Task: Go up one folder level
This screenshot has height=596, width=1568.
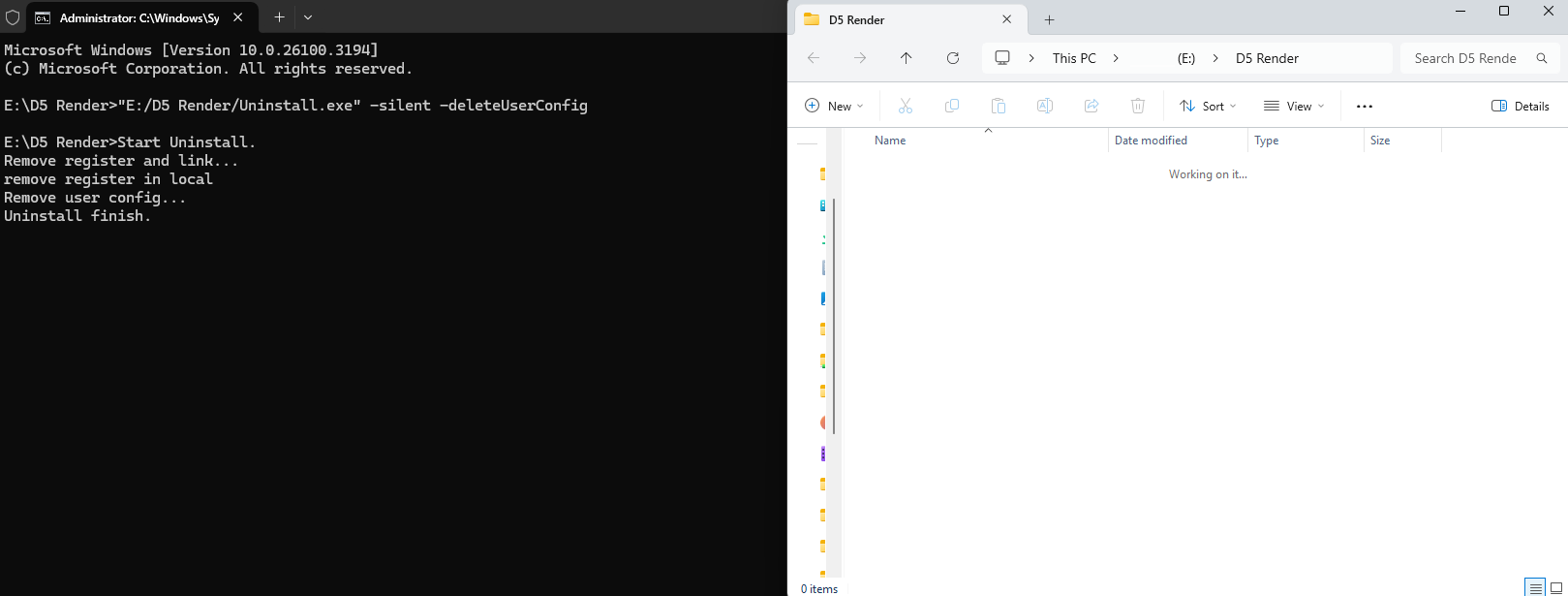Action: [907, 58]
